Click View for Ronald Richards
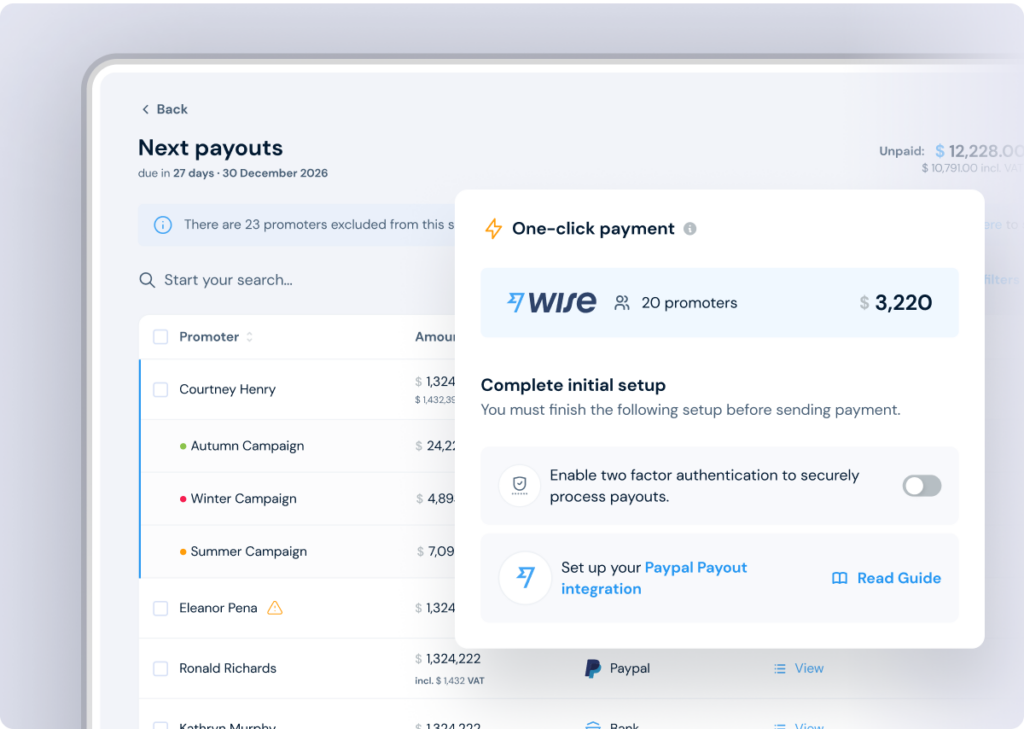The width and height of the screenshot is (1024, 729). point(808,668)
